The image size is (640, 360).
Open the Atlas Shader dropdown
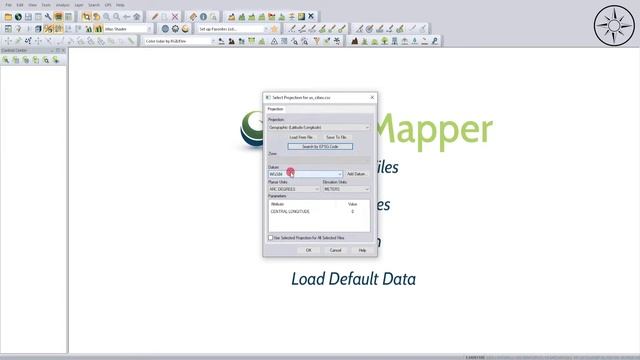(x=128, y=29)
